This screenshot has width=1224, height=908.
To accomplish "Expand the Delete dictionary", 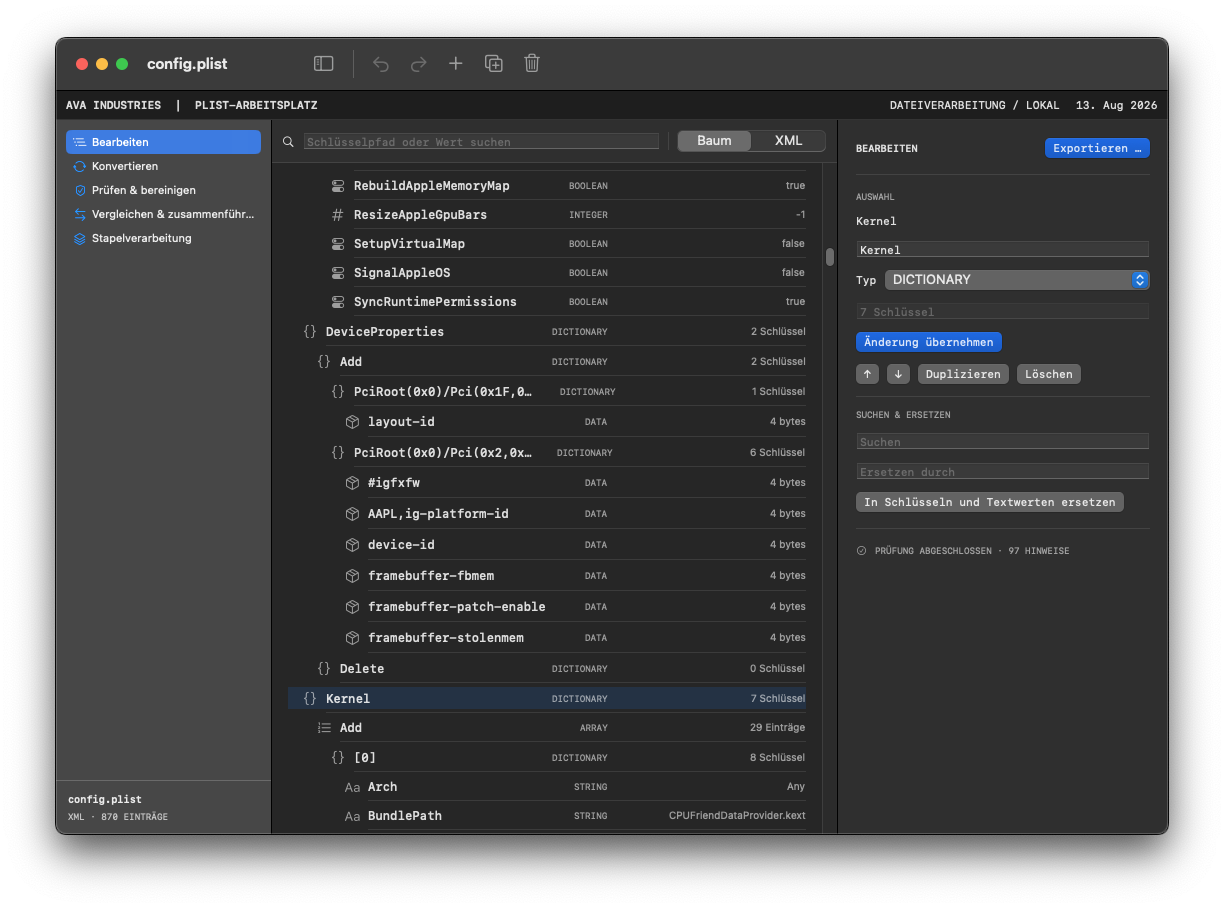I will coord(324,669).
